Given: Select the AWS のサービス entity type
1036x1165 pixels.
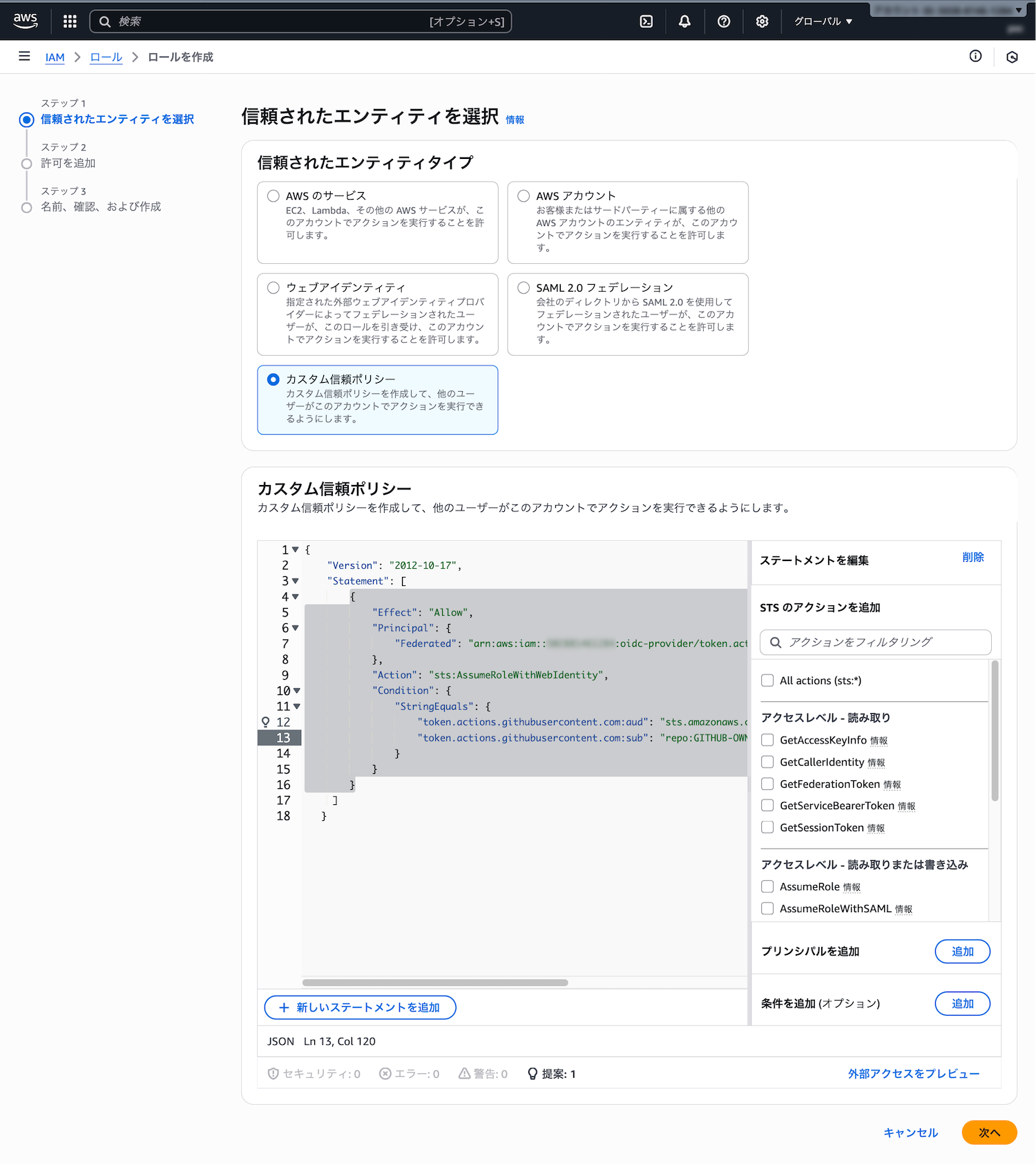Looking at the screenshot, I should (x=274, y=196).
